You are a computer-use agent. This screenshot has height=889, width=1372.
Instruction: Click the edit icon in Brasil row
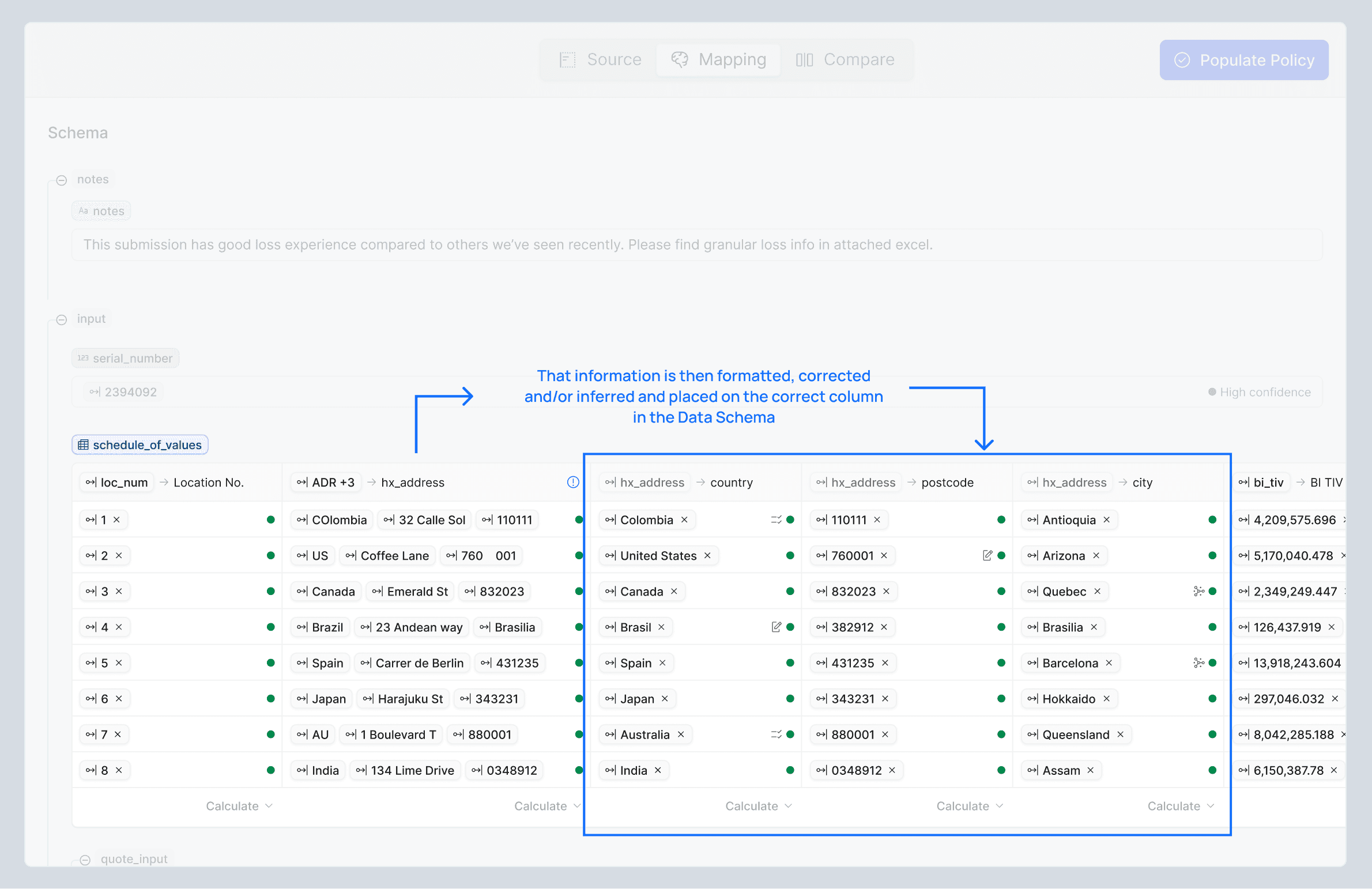coord(776,627)
